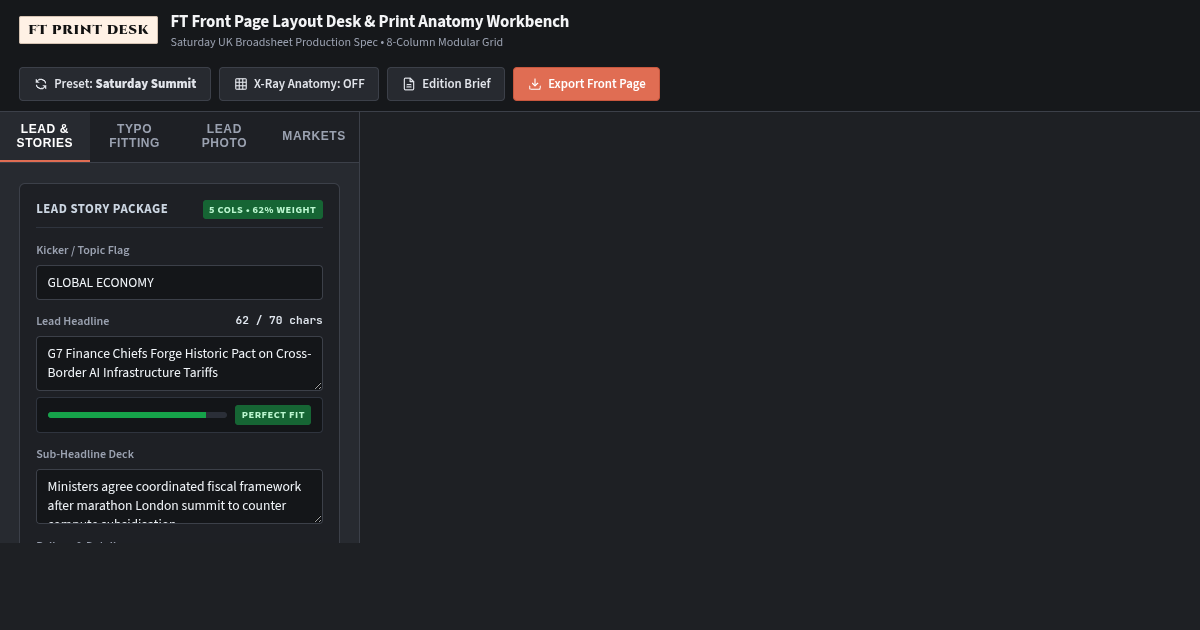Click the 5 COLS • 62% WEIGHT badge

[263, 210]
